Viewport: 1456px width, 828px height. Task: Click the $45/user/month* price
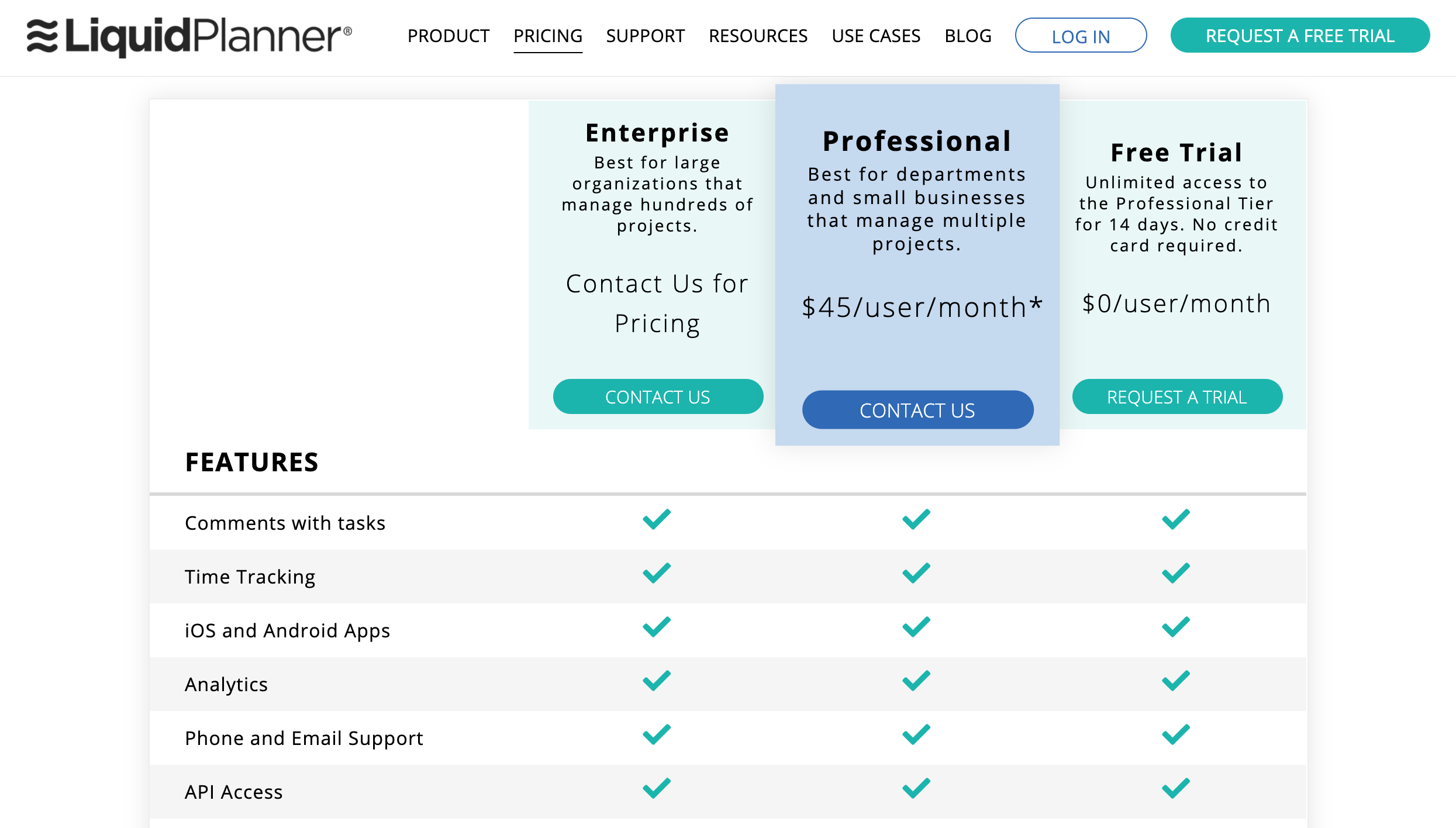[x=922, y=307]
